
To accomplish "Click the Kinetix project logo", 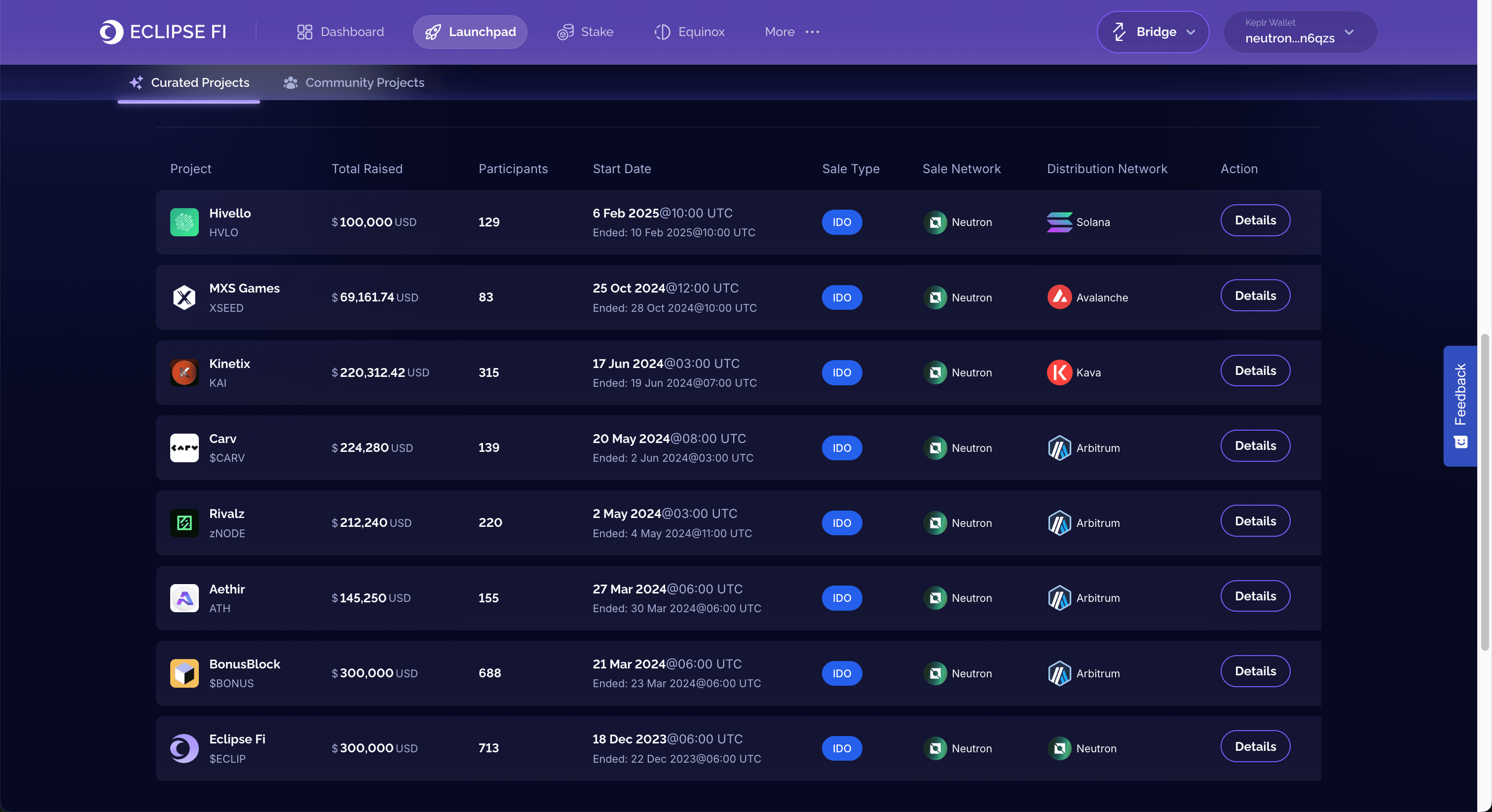I will [x=184, y=372].
